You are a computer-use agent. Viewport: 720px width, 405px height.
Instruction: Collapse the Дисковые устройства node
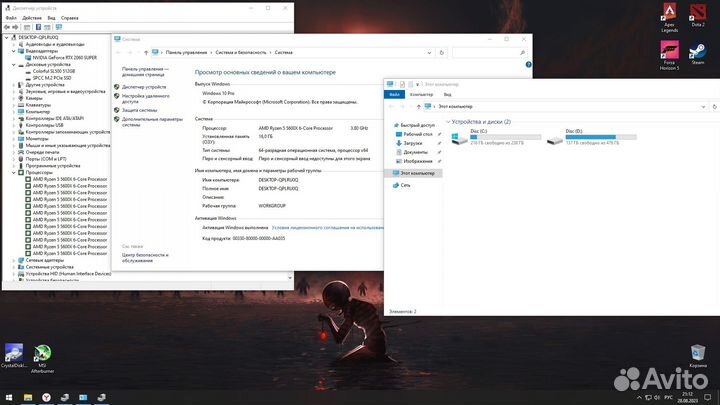[x=14, y=65]
